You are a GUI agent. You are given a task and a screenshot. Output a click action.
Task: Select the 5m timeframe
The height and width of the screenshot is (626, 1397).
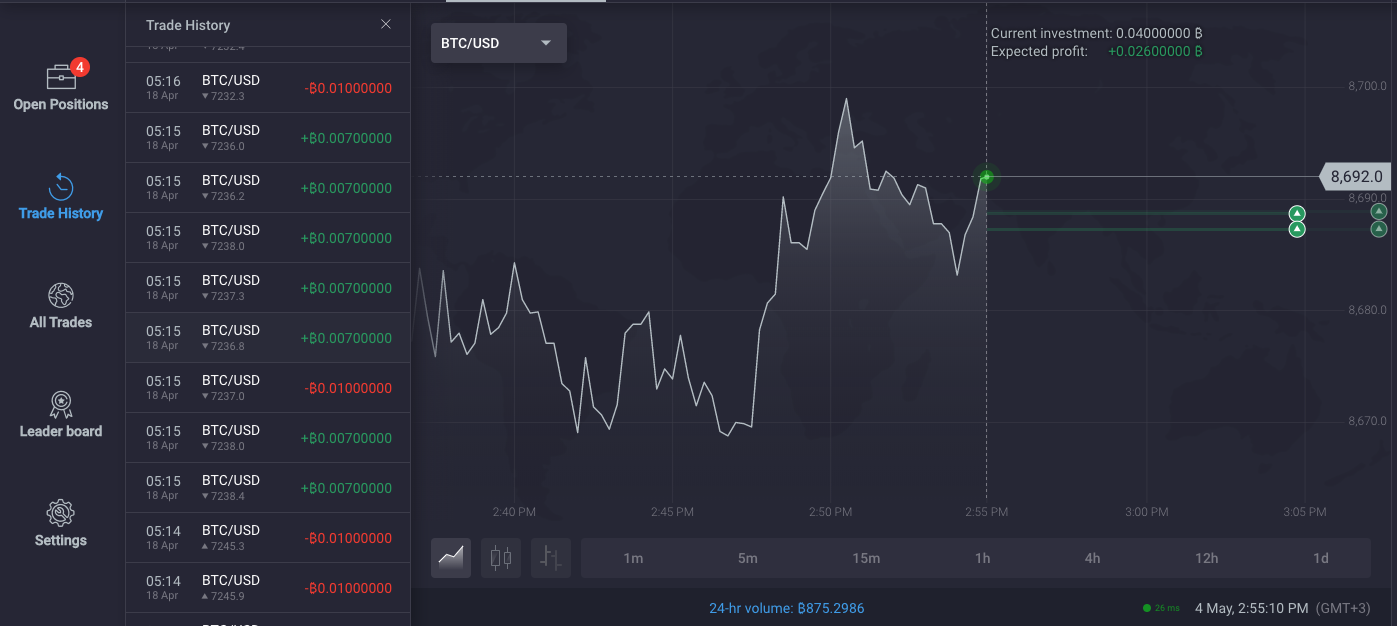tap(748, 558)
